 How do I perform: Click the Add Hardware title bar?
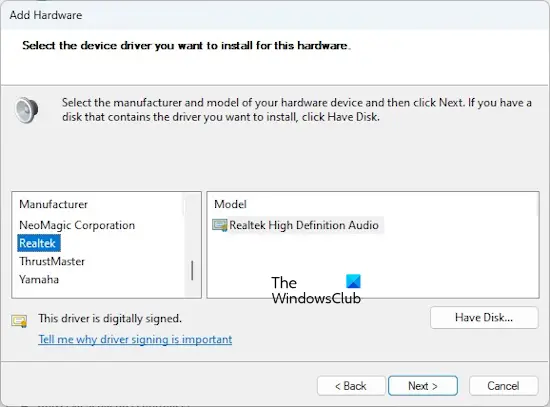[x=275, y=15]
